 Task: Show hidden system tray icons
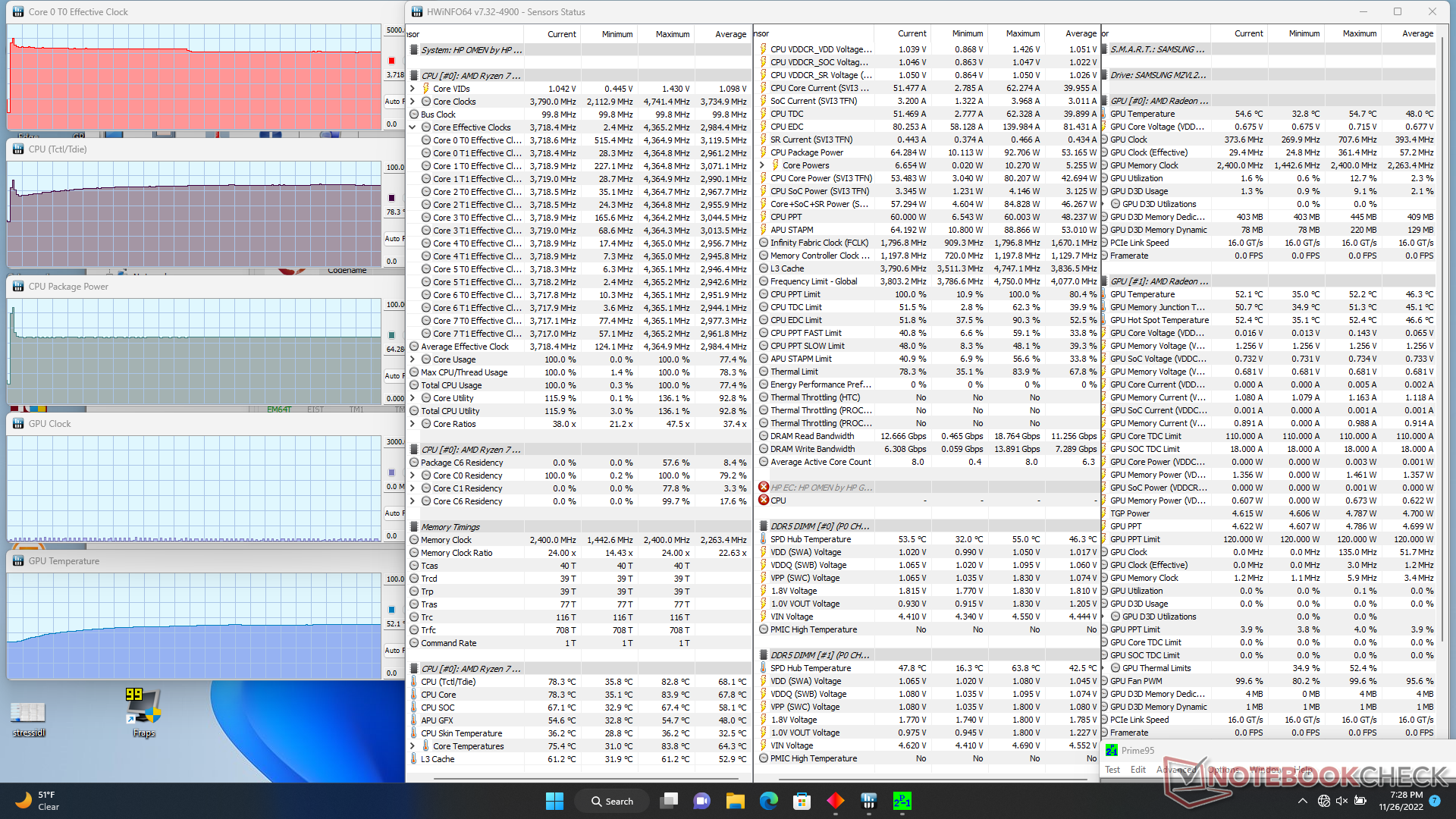[1302, 801]
